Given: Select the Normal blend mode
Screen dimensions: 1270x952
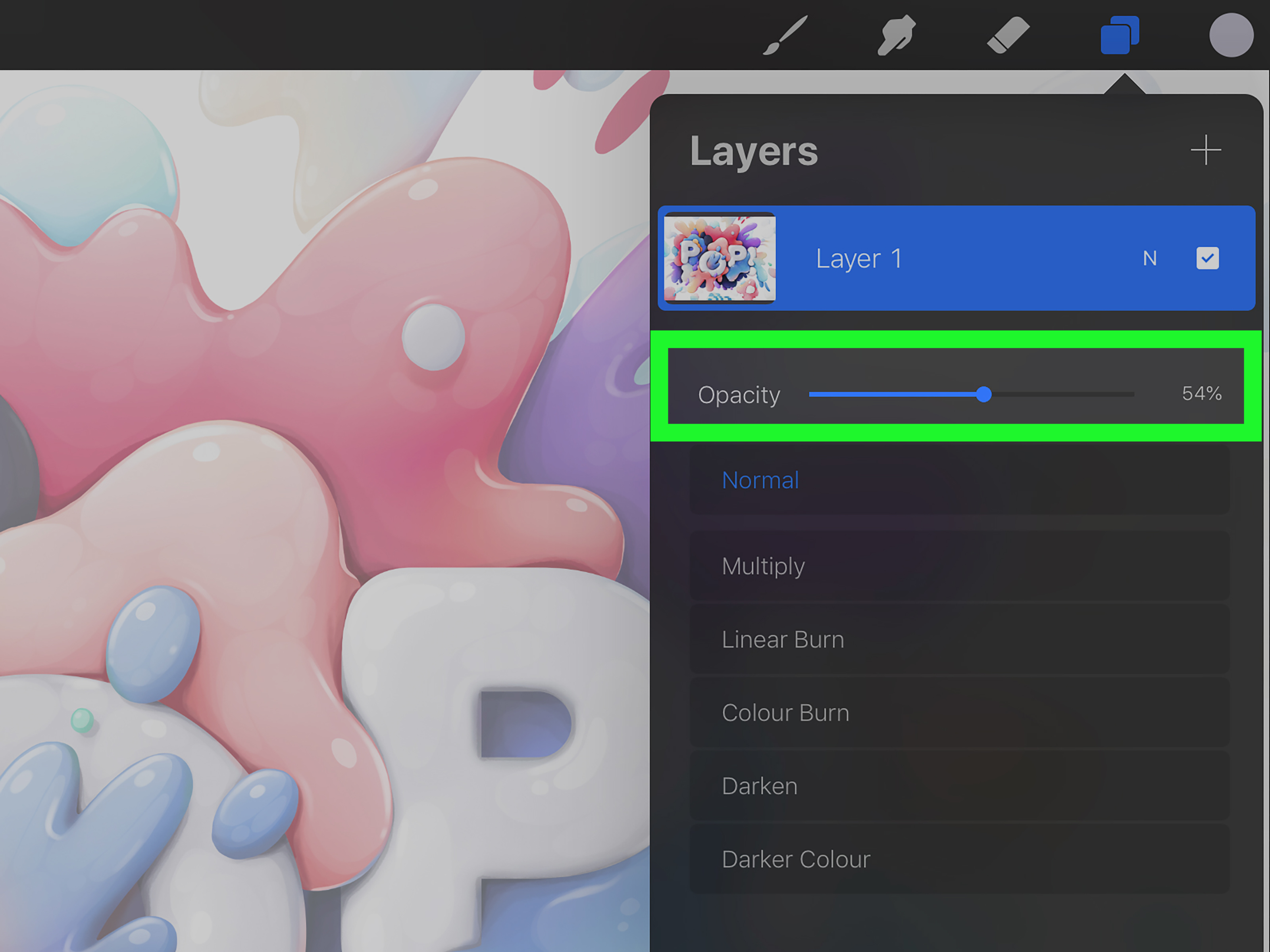Looking at the screenshot, I should click(x=760, y=480).
